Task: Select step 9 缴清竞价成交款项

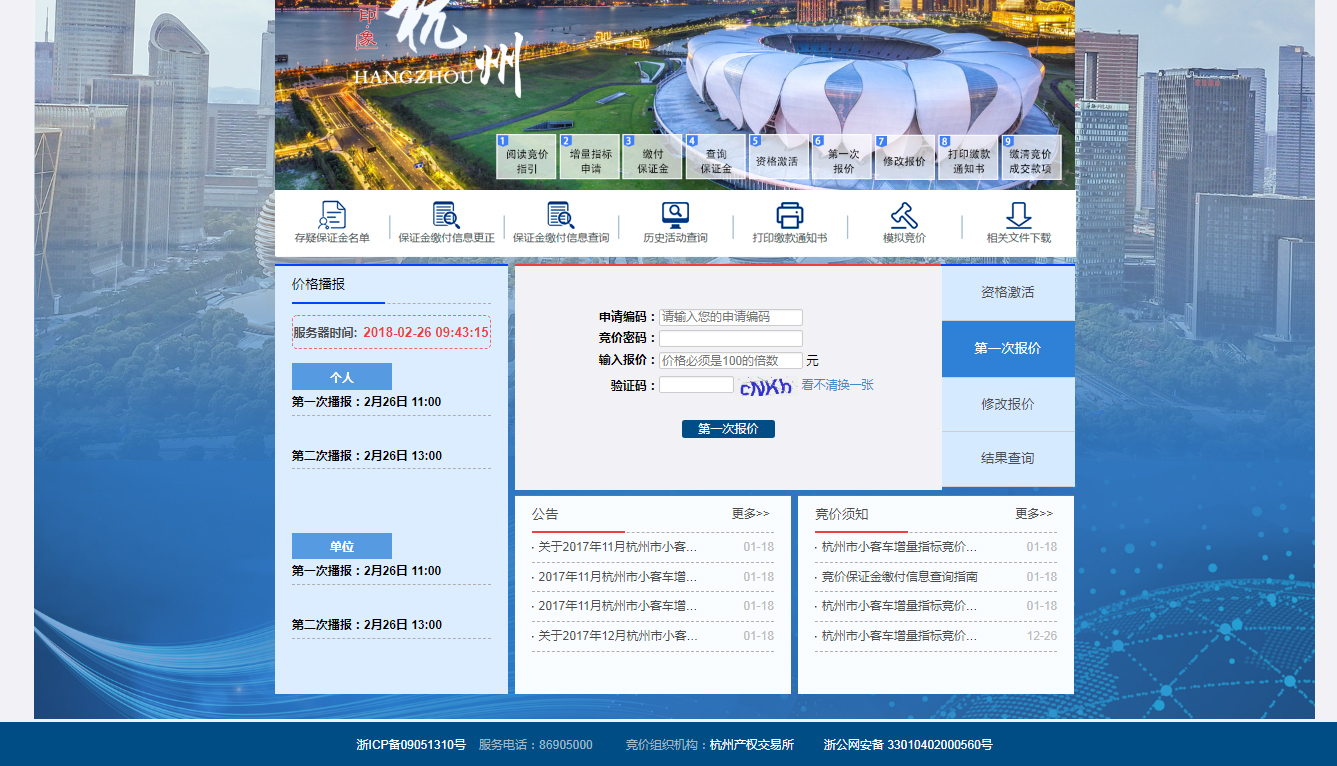Action: [x=1030, y=159]
